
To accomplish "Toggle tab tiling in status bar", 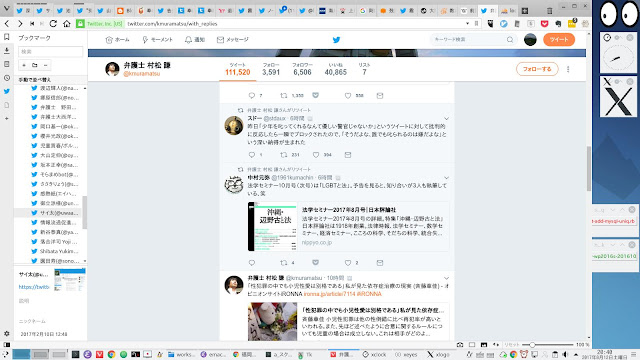I will pyautogui.click(x=472, y=345).
